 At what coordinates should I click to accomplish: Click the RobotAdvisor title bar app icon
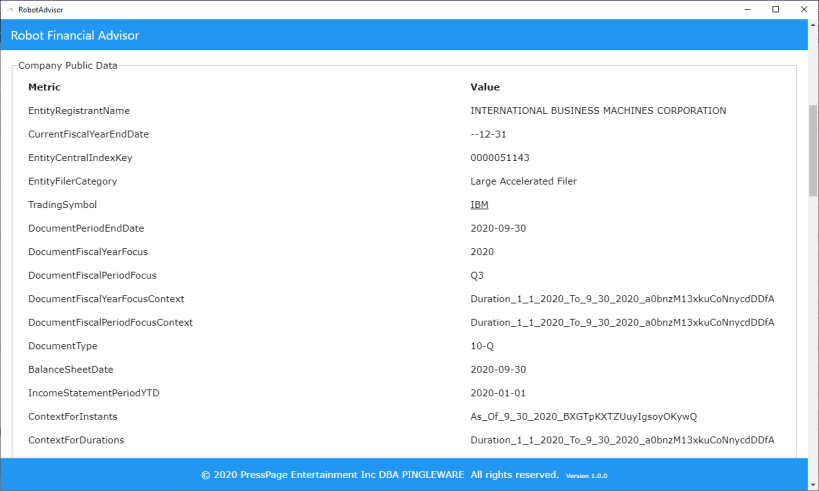10,9
